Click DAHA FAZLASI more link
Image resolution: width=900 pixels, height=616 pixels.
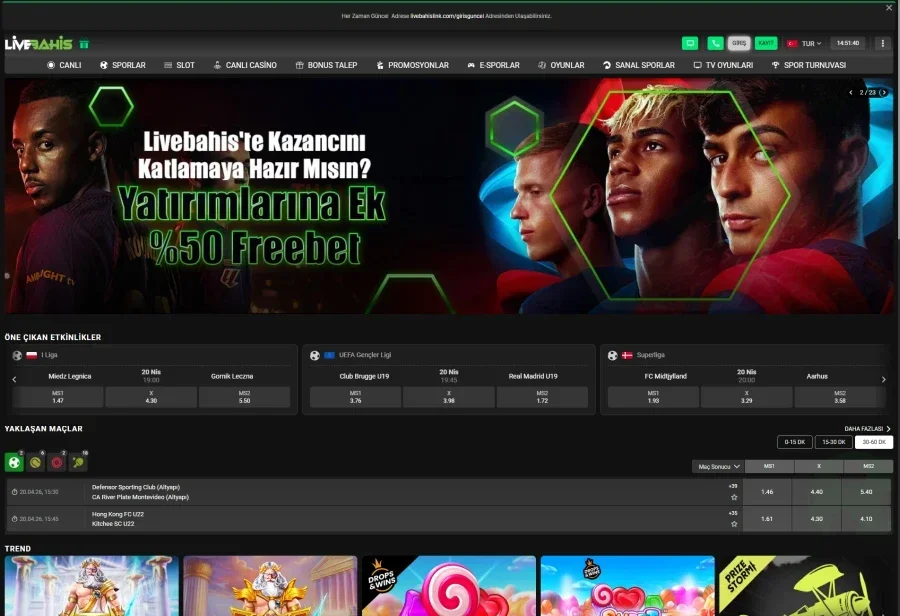click(867, 429)
